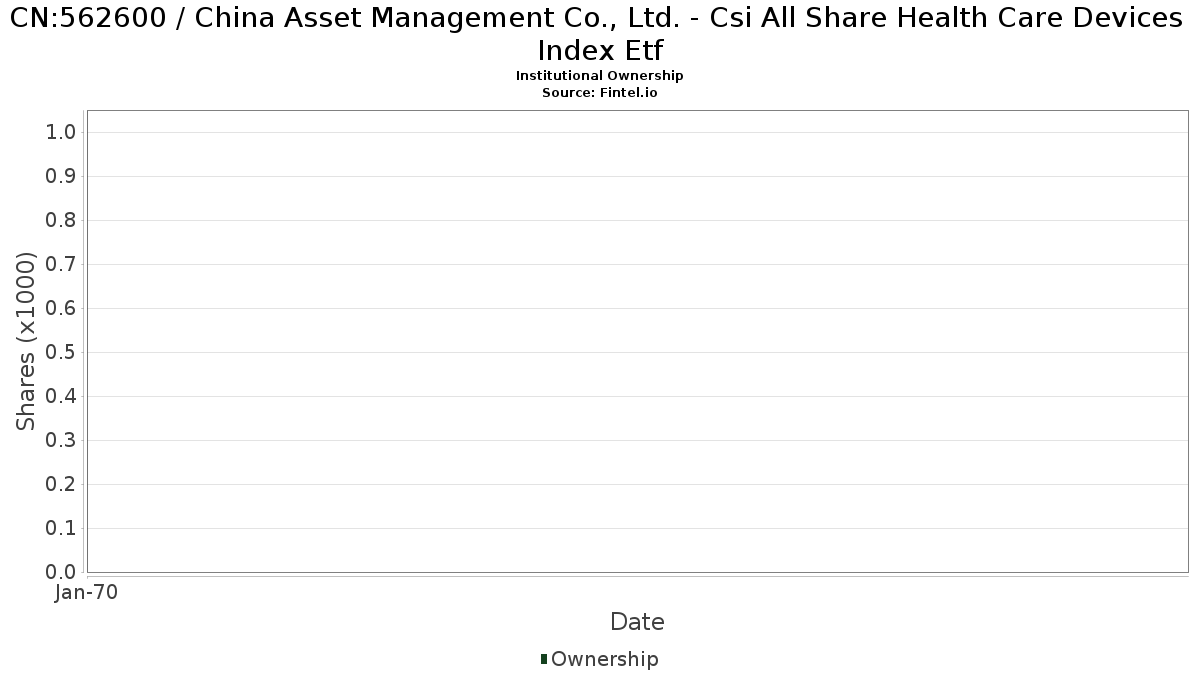1200x675 pixels.
Task: Click the 'Source: Fintel.io' text
Action: (x=600, y=92)
